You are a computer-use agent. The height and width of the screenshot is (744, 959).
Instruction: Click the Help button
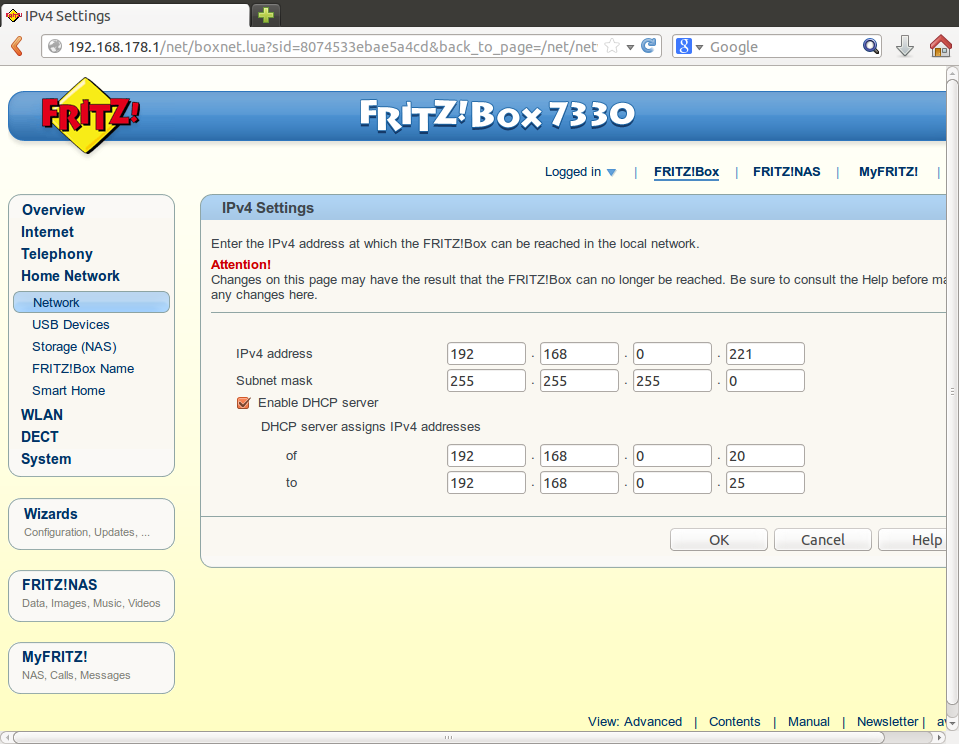point(913,540)
